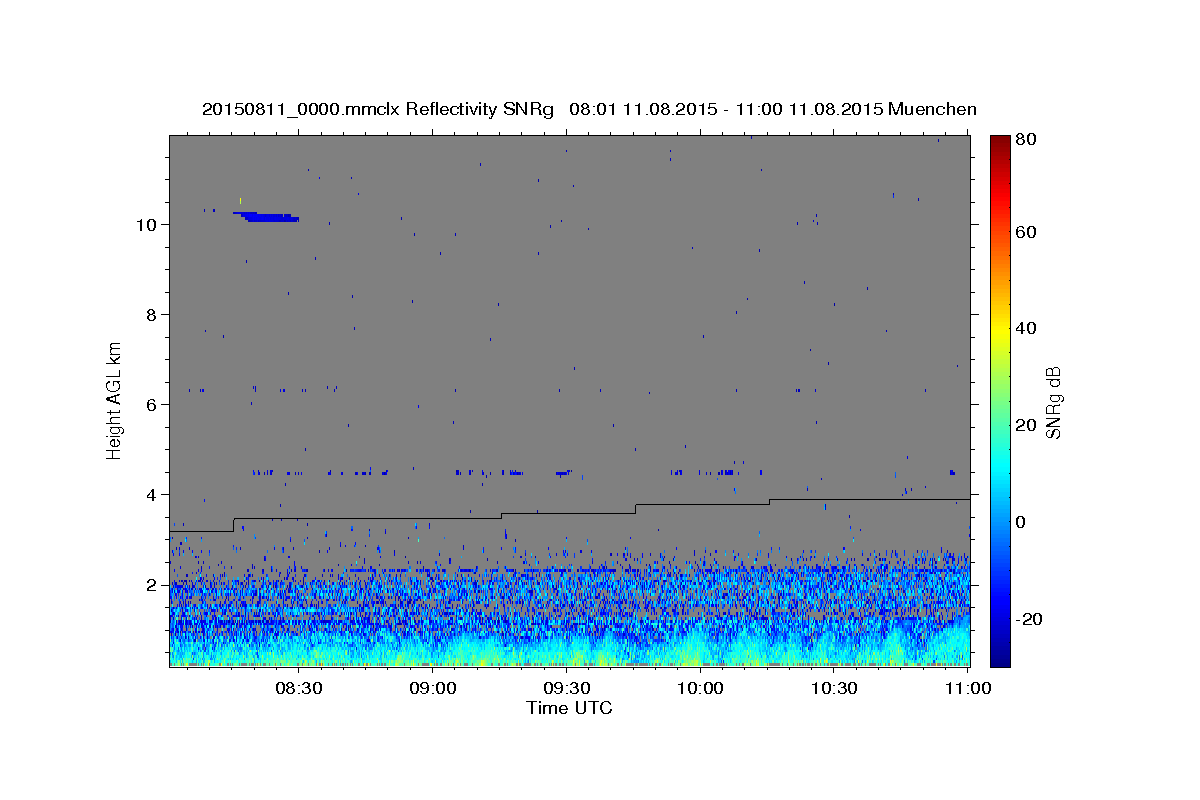Image resolution: width=1200 pixels, height=800 pixels.
Task: Click the 'Height AGL km' axis label
Action: (x=115, y=400)
